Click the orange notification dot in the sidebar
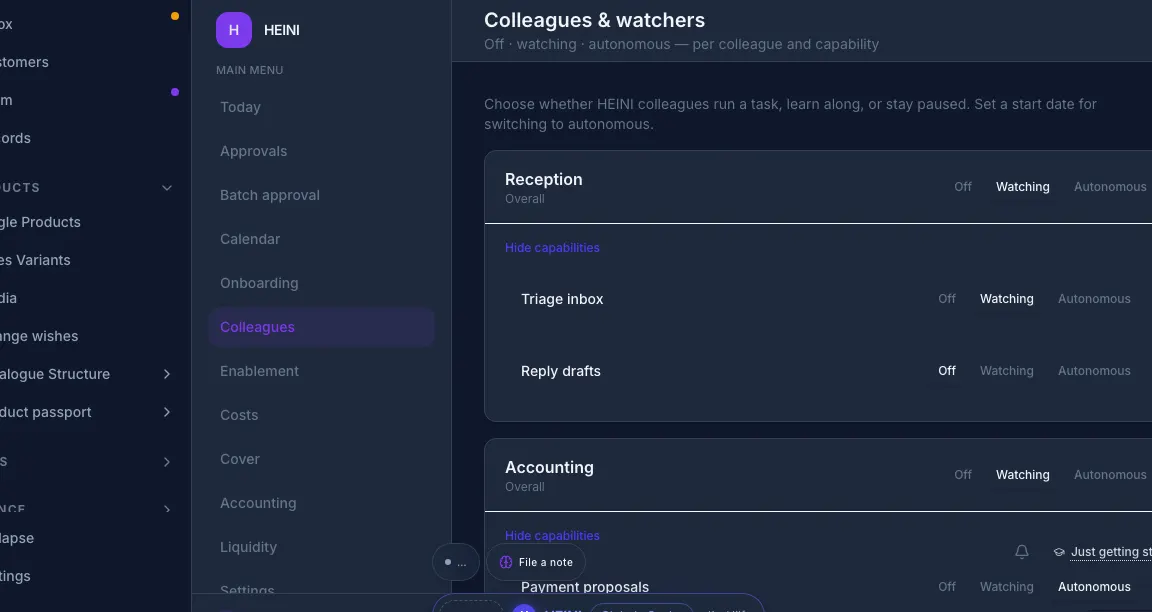This screenshot has height=612, width=1152. tap(175, 16)
